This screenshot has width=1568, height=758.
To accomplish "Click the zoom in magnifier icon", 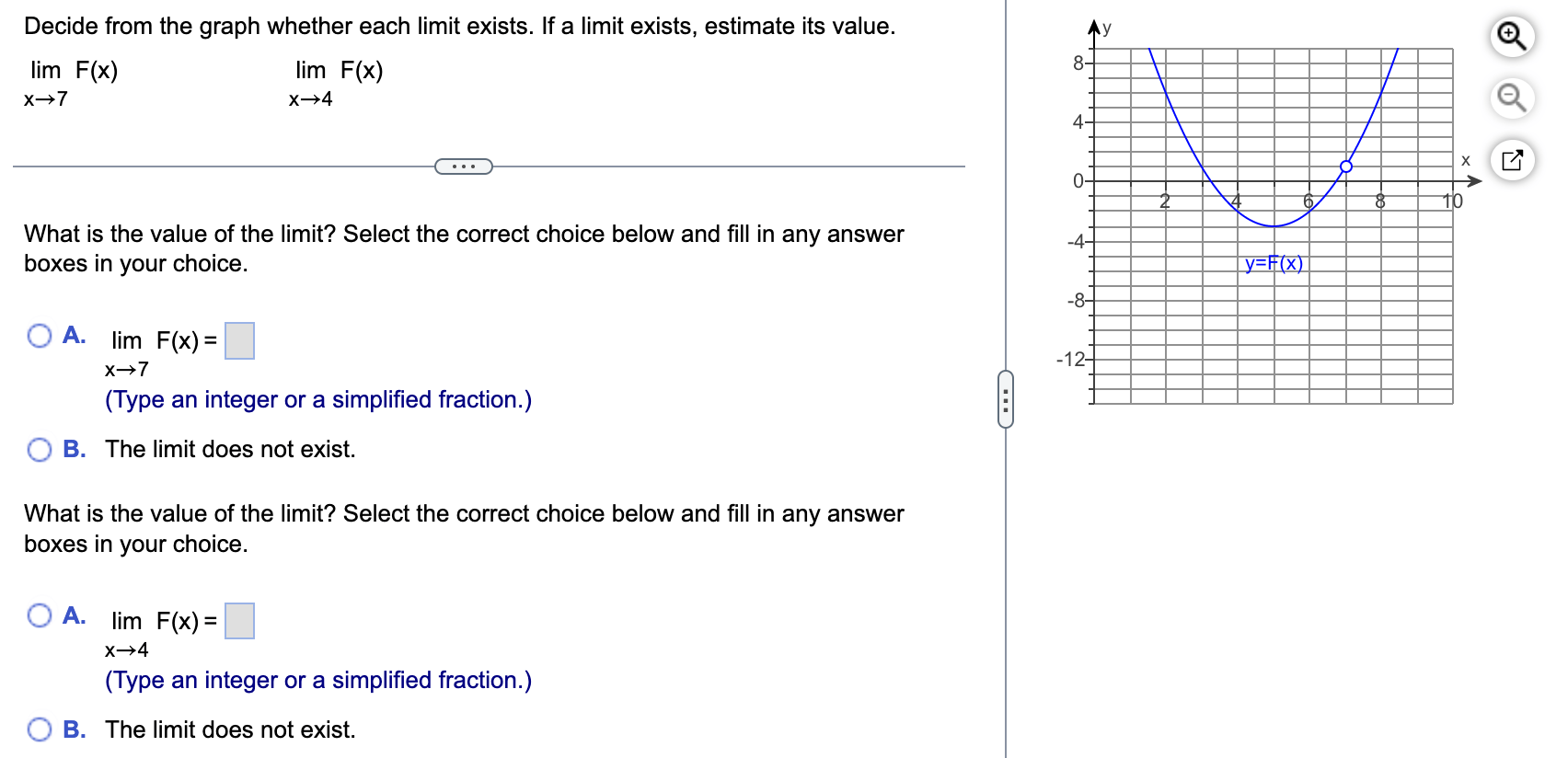I will click(1512, 36).
